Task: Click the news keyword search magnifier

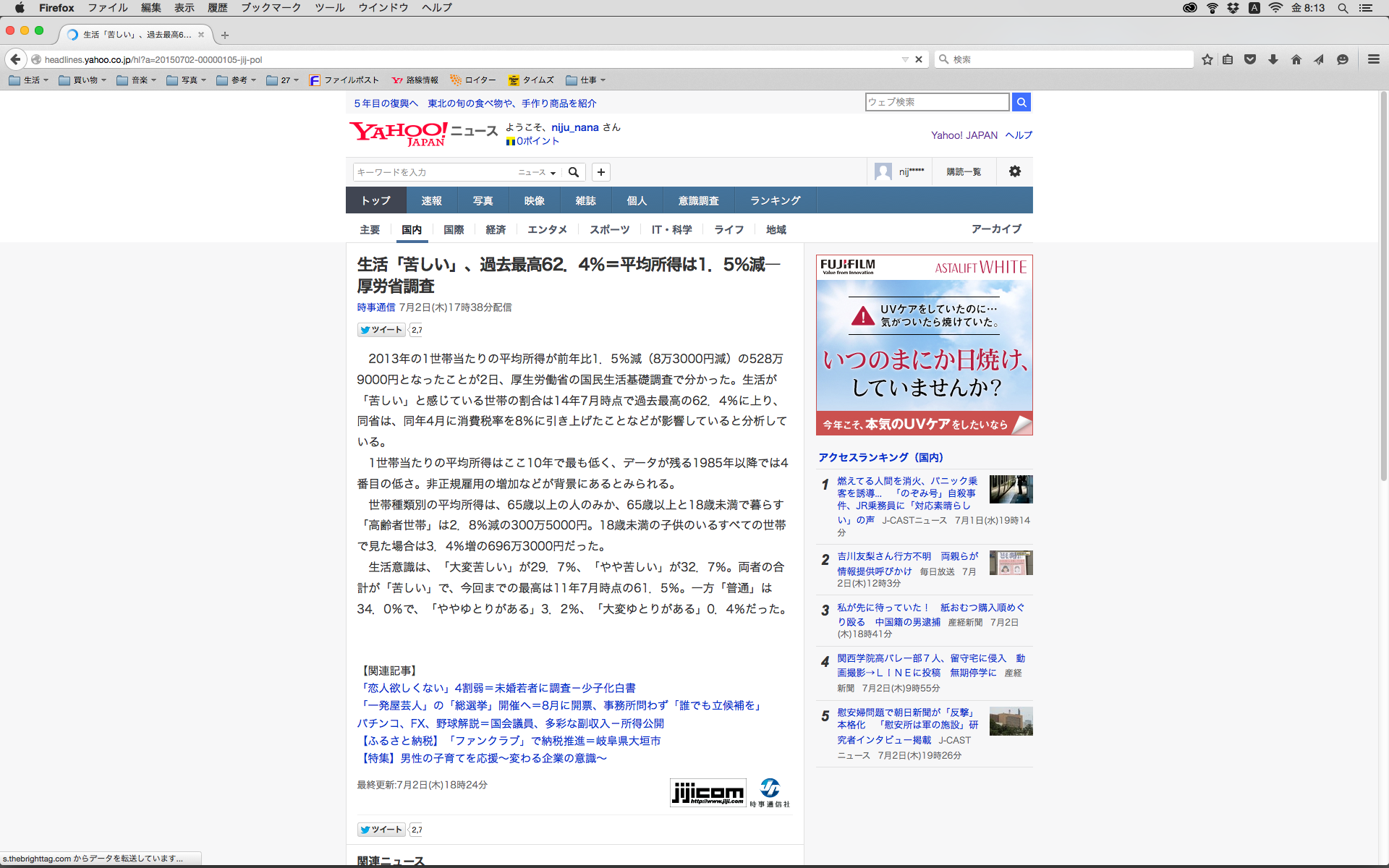Action: pos(574,172)
